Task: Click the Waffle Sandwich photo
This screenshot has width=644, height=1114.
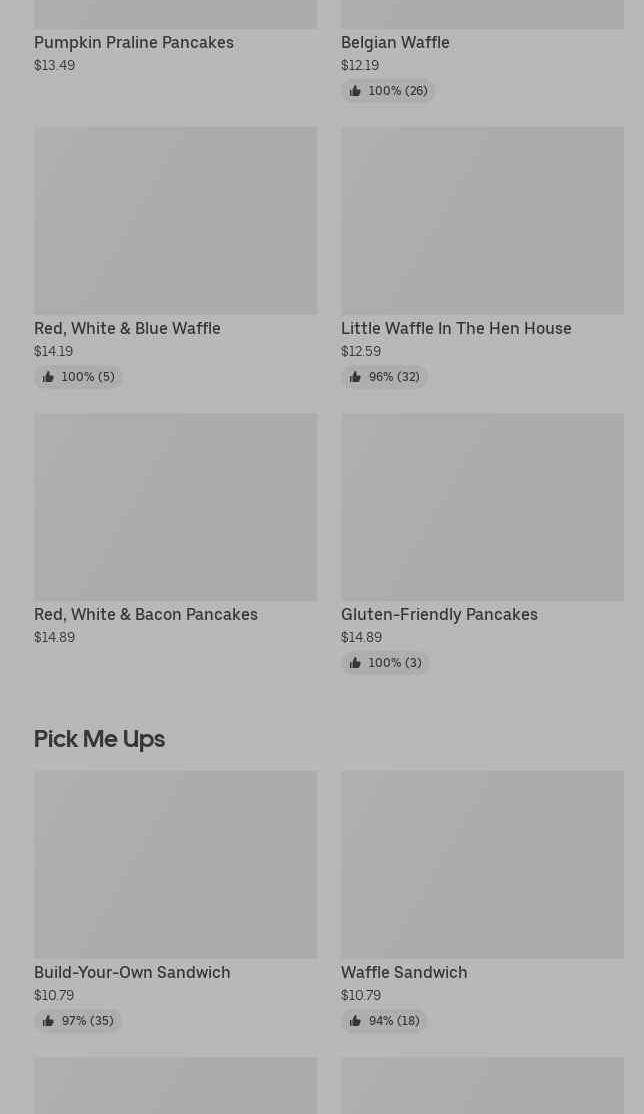Action: (482, 864)
